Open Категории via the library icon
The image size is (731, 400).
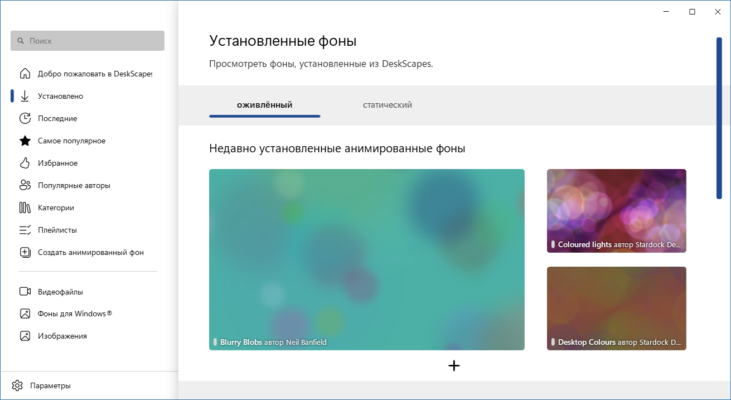coord(25,208)
